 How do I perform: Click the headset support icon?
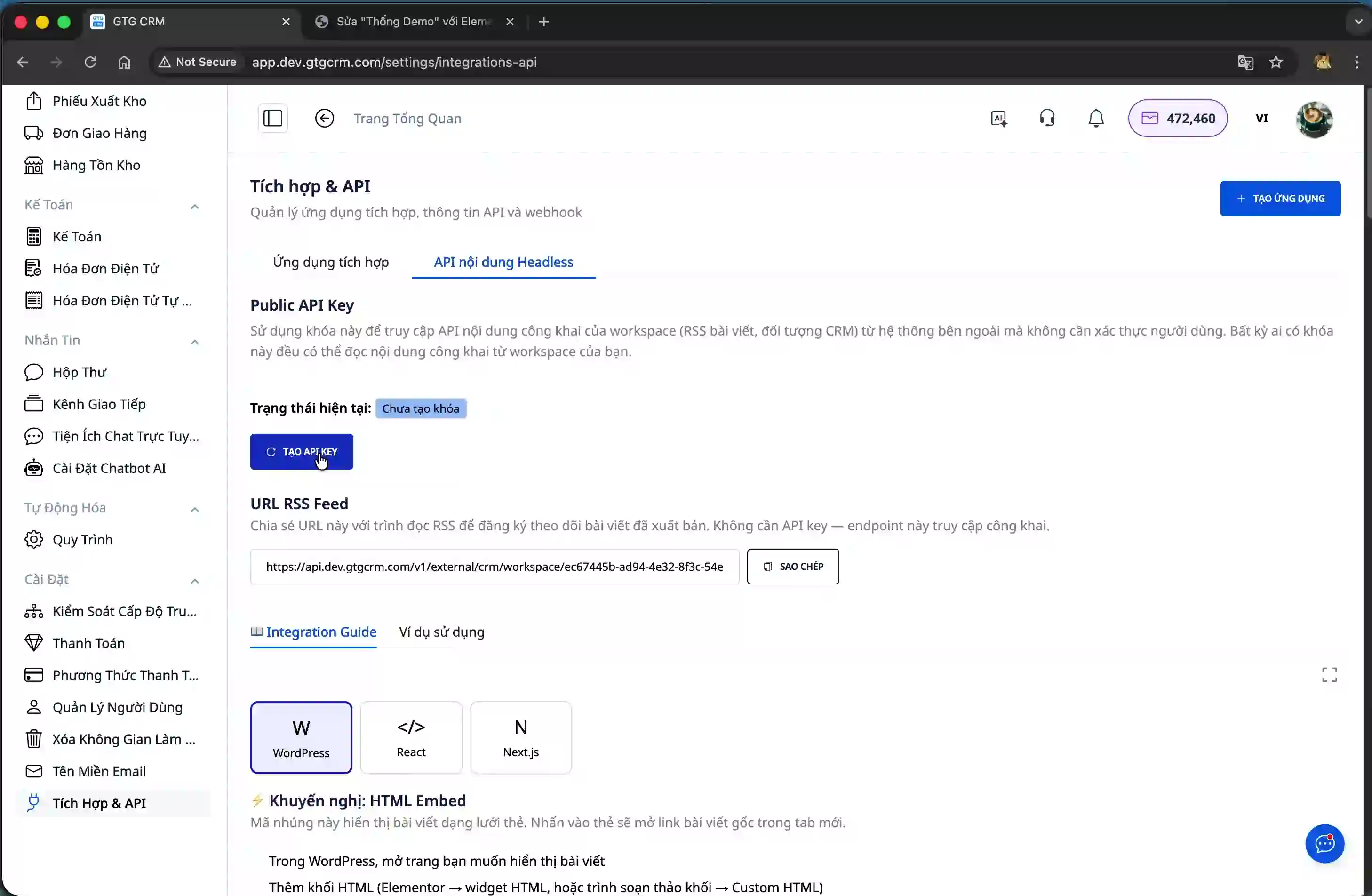[x=1047, y=118]
